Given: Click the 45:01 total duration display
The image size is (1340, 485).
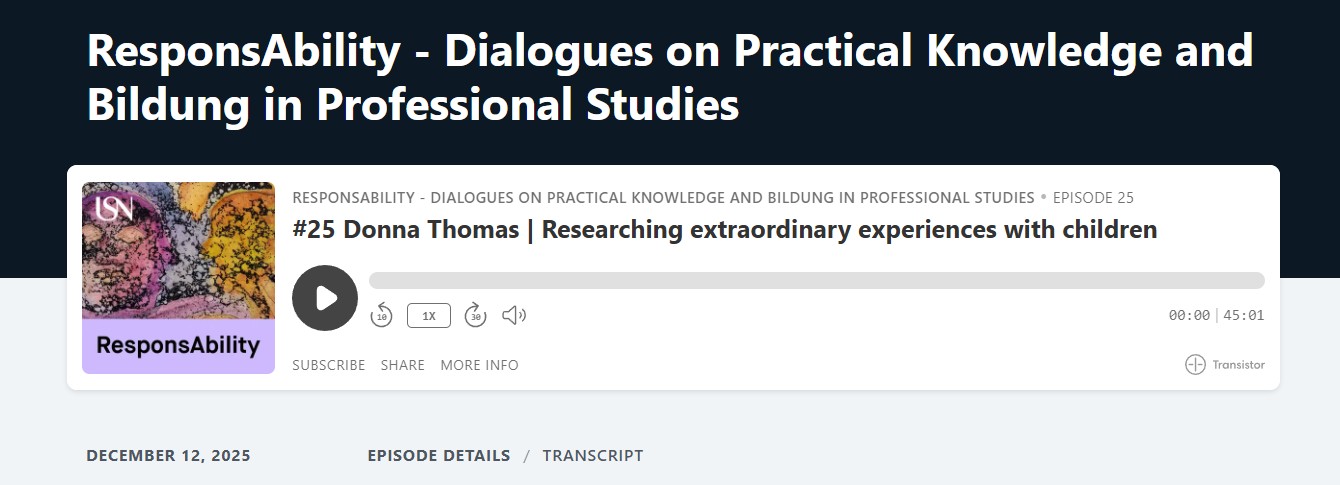Looking at the screenshot, I should 1244,315.
